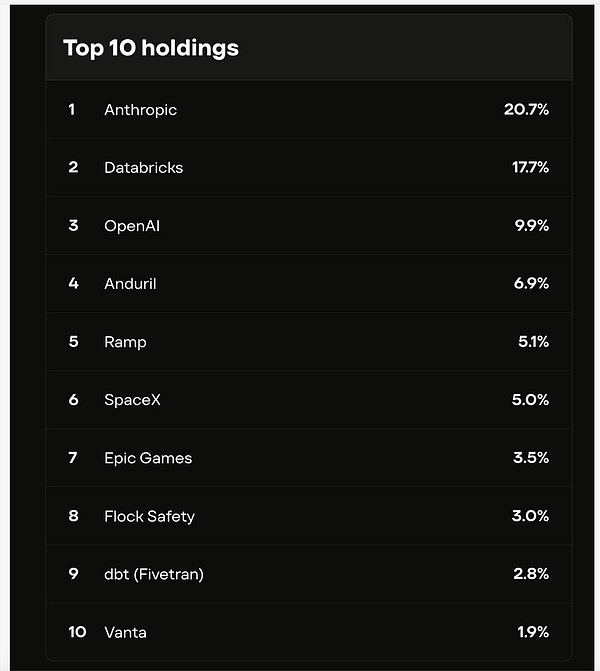
Task: Select the 6.9% Anduril weight
Action: point(532,284)
